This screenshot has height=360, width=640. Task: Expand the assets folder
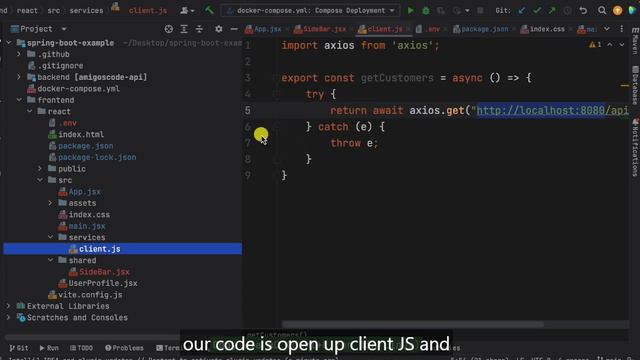pos(50,203)
